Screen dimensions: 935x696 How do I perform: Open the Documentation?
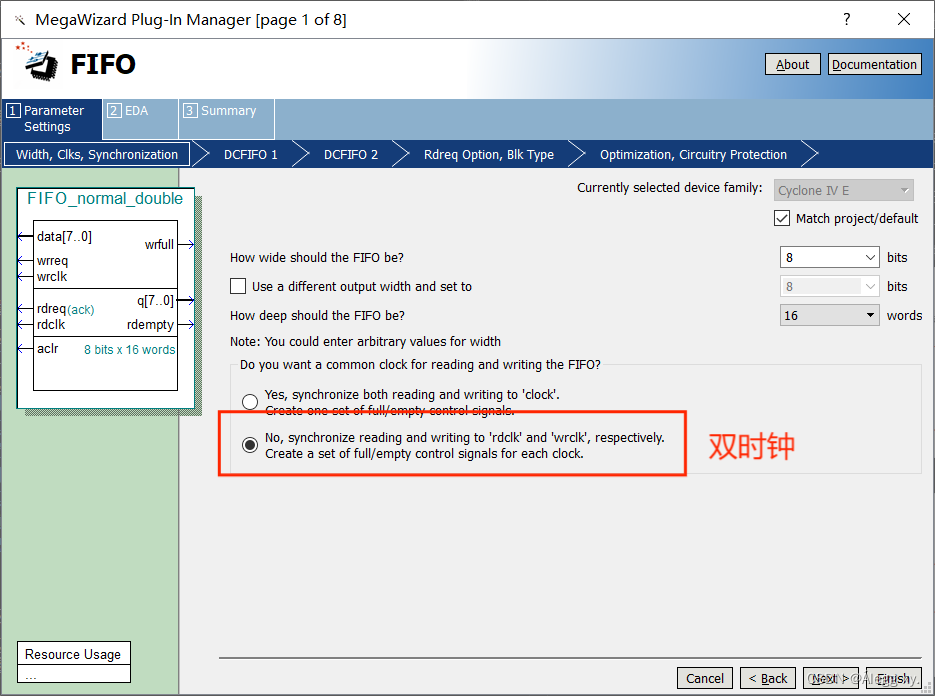click(874, 64)
